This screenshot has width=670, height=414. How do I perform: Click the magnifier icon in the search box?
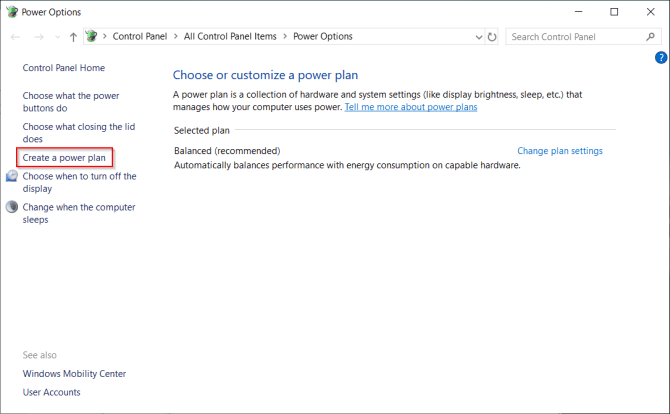(649, 37)
